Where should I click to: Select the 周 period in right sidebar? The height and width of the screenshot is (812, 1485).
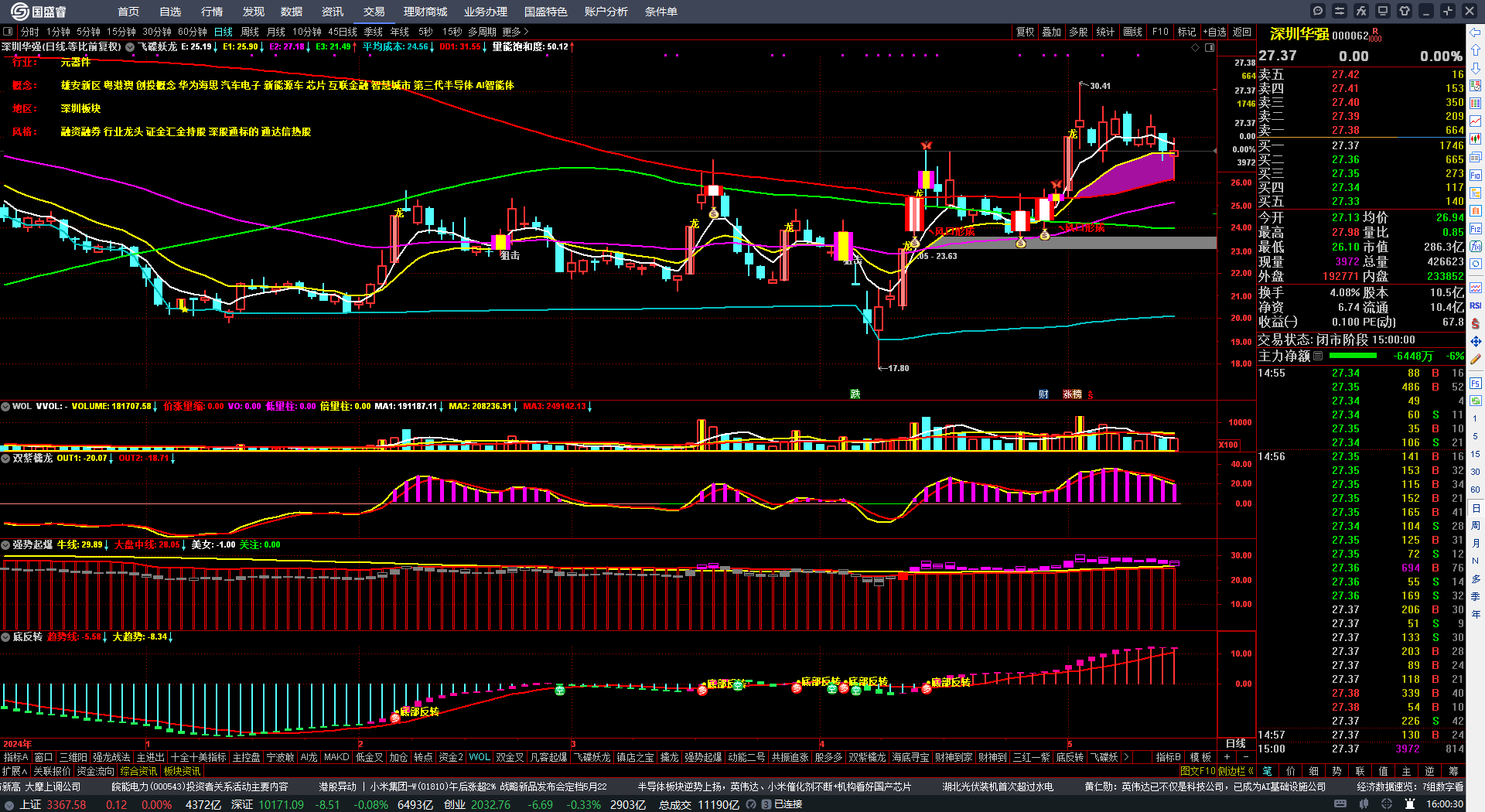1476,526
